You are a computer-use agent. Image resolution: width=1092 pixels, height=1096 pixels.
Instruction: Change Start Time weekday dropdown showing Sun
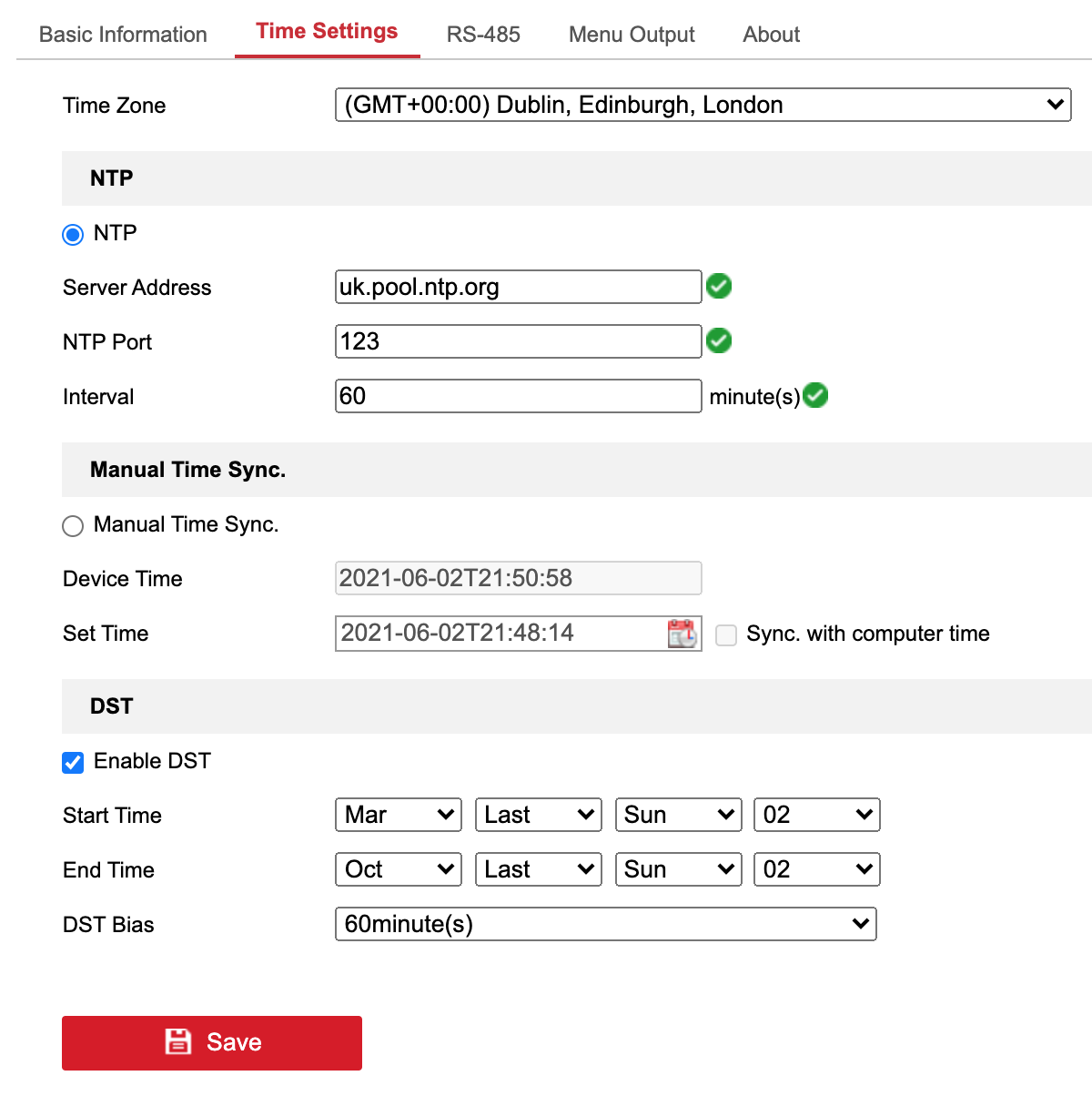tap(679, 815)
